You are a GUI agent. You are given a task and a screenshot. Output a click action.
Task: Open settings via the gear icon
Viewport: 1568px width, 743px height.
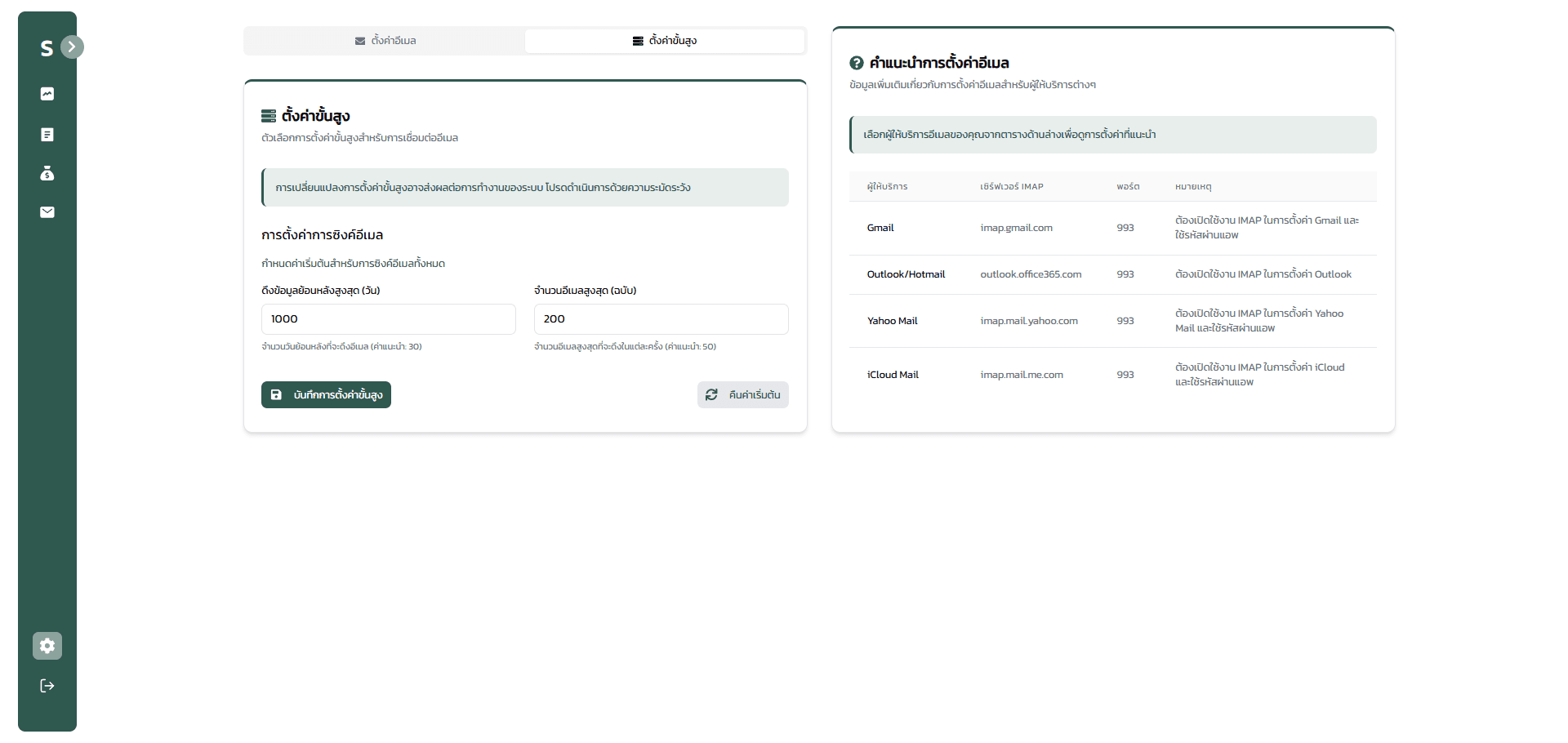pos(47,646)
